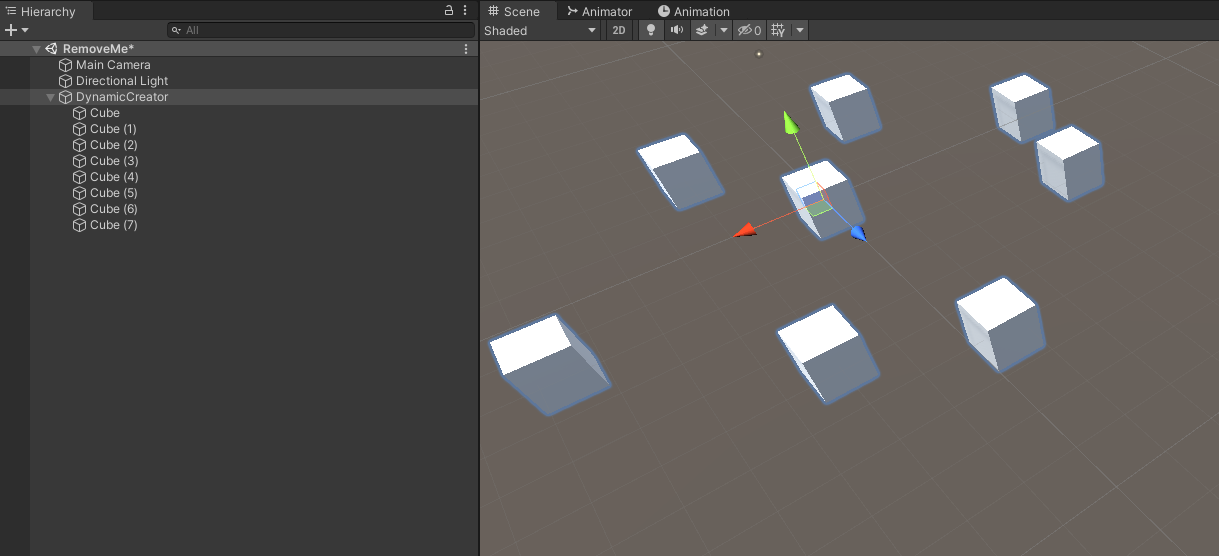Screen dimensions: 1219x556
Task: Select Cube (7) in the Hierarchy
Action: [114, 225]
